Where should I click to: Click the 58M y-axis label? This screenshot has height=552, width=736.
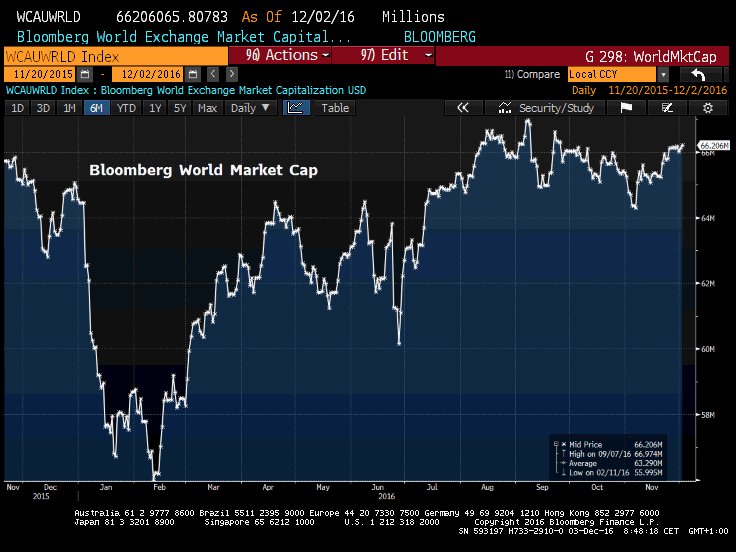708,415
